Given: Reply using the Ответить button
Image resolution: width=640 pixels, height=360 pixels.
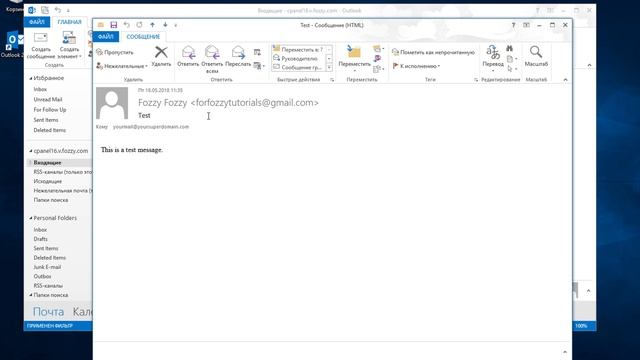Looking at the screenshot, I should (x=188, y=56).
